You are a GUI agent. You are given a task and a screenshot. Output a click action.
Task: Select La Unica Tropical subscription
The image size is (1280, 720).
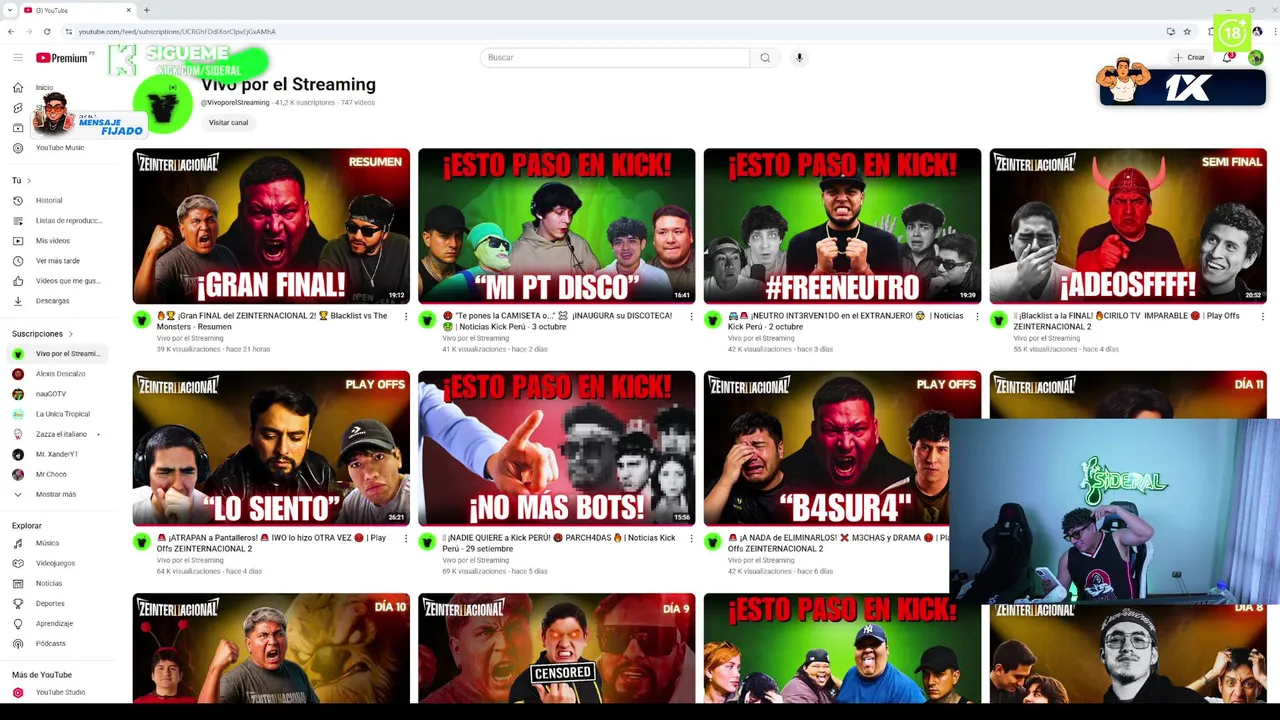pos(62,414)
